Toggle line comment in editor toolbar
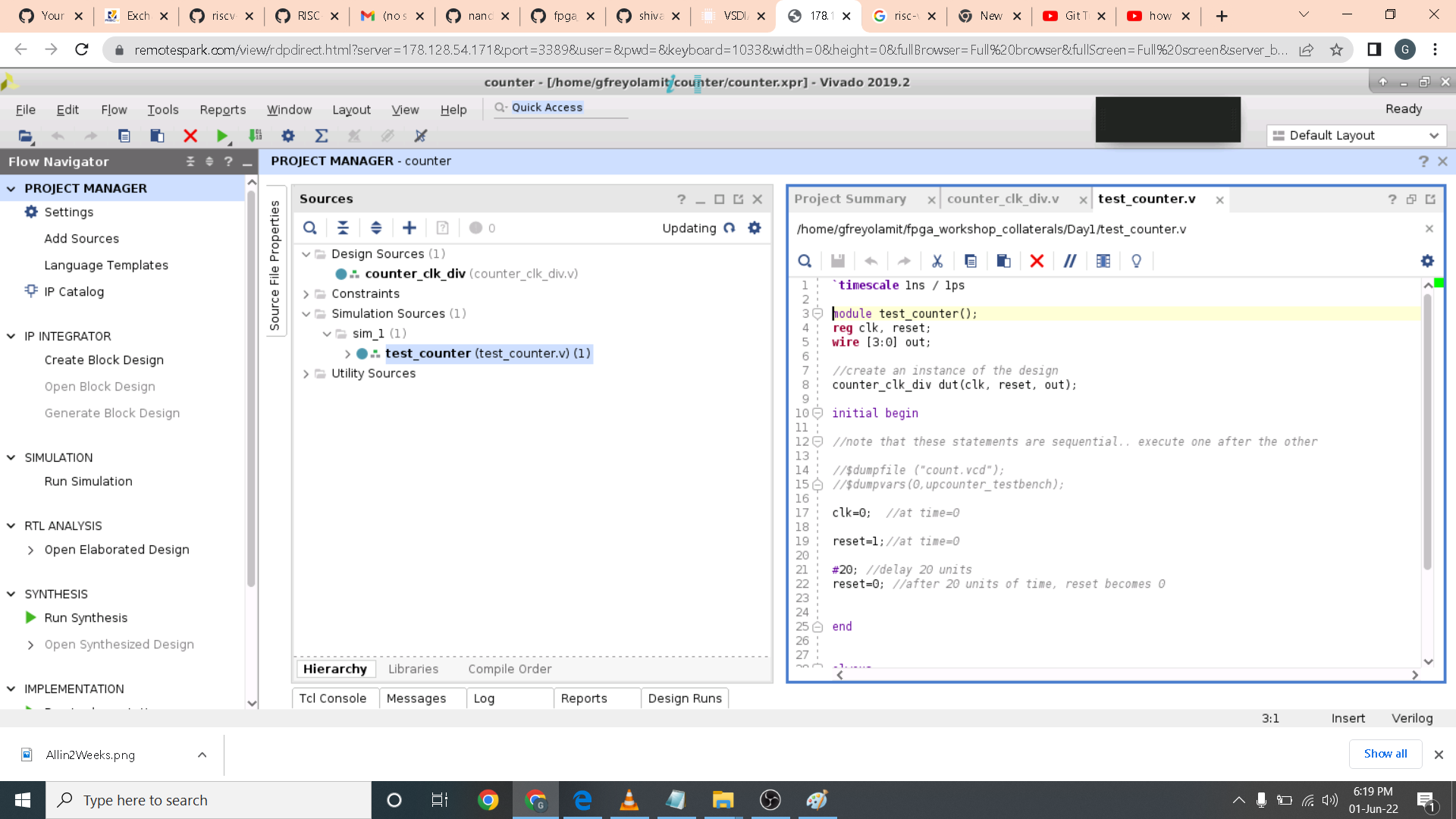This screenshot has width=1456, height=819. (x=1070, y=261)
